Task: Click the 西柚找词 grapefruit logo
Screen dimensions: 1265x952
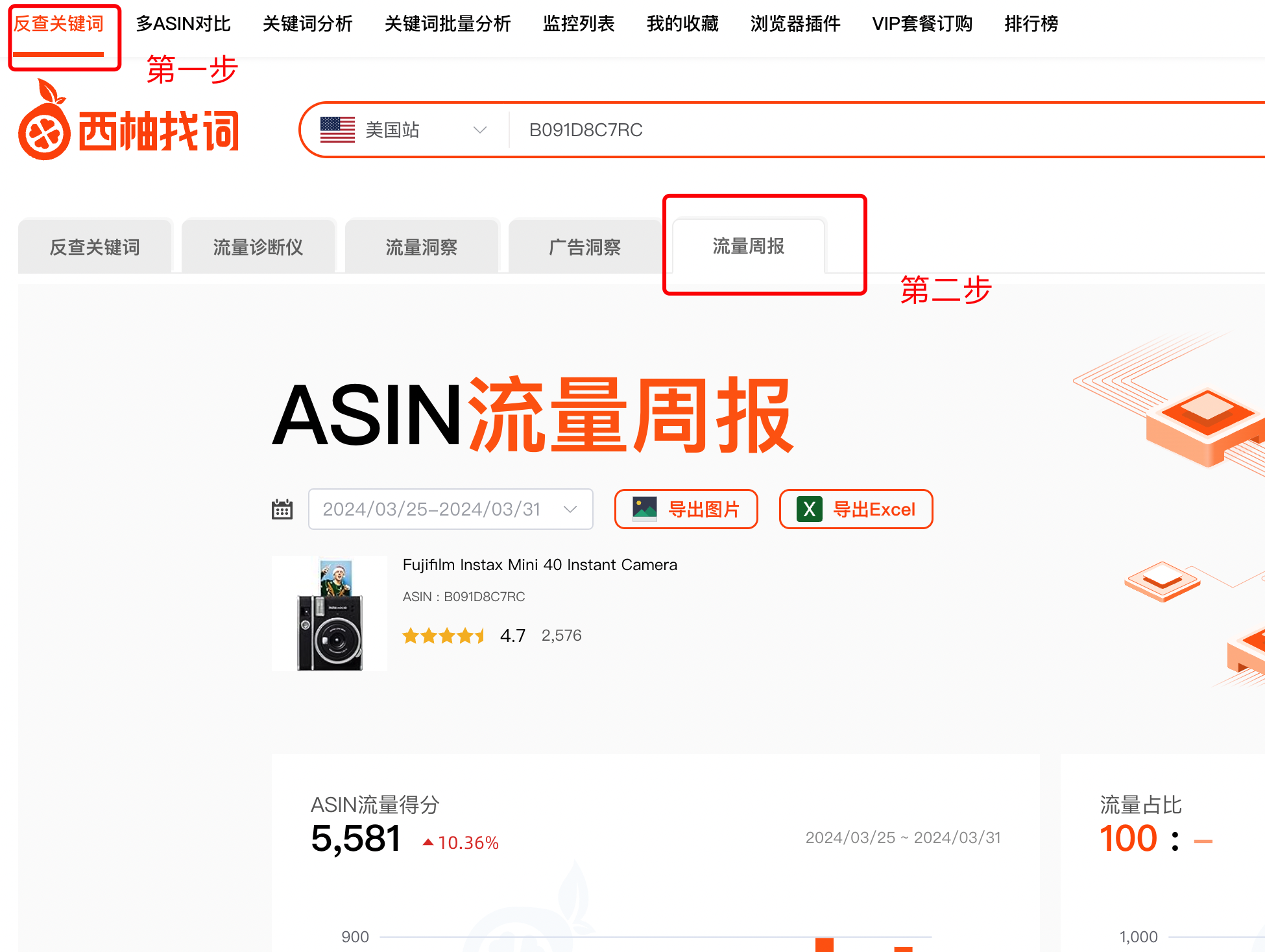Action: click(128, 121)
